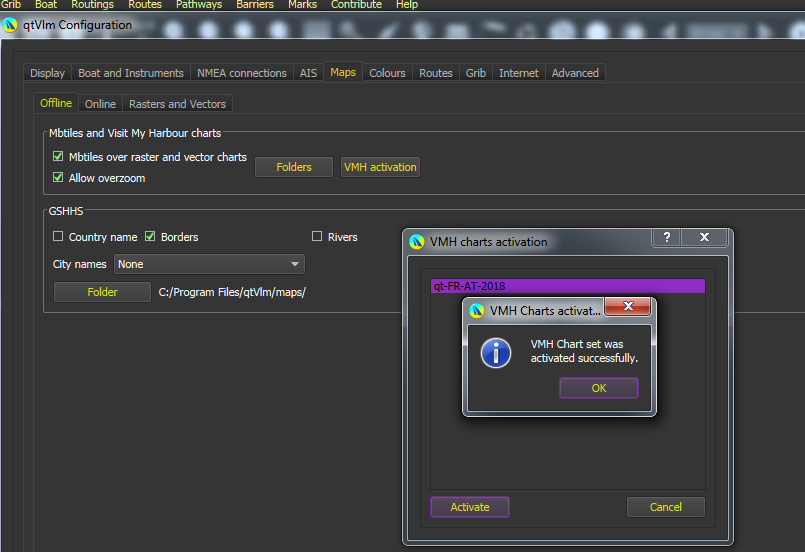The image size is (805, 552).
Task: Click OK in the activation success message
Action: click(x=598, y=388)
